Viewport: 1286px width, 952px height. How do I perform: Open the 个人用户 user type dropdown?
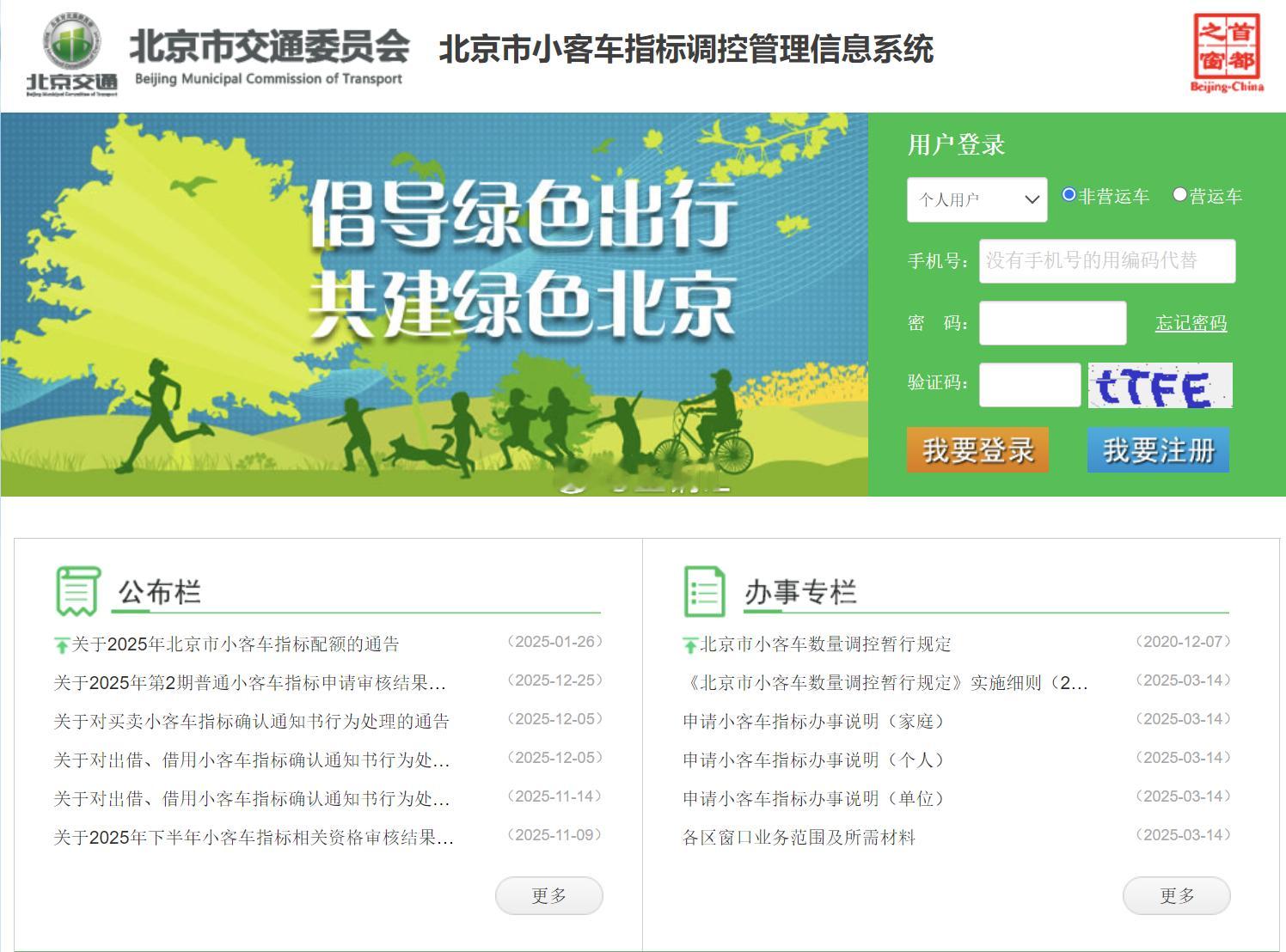977,199
